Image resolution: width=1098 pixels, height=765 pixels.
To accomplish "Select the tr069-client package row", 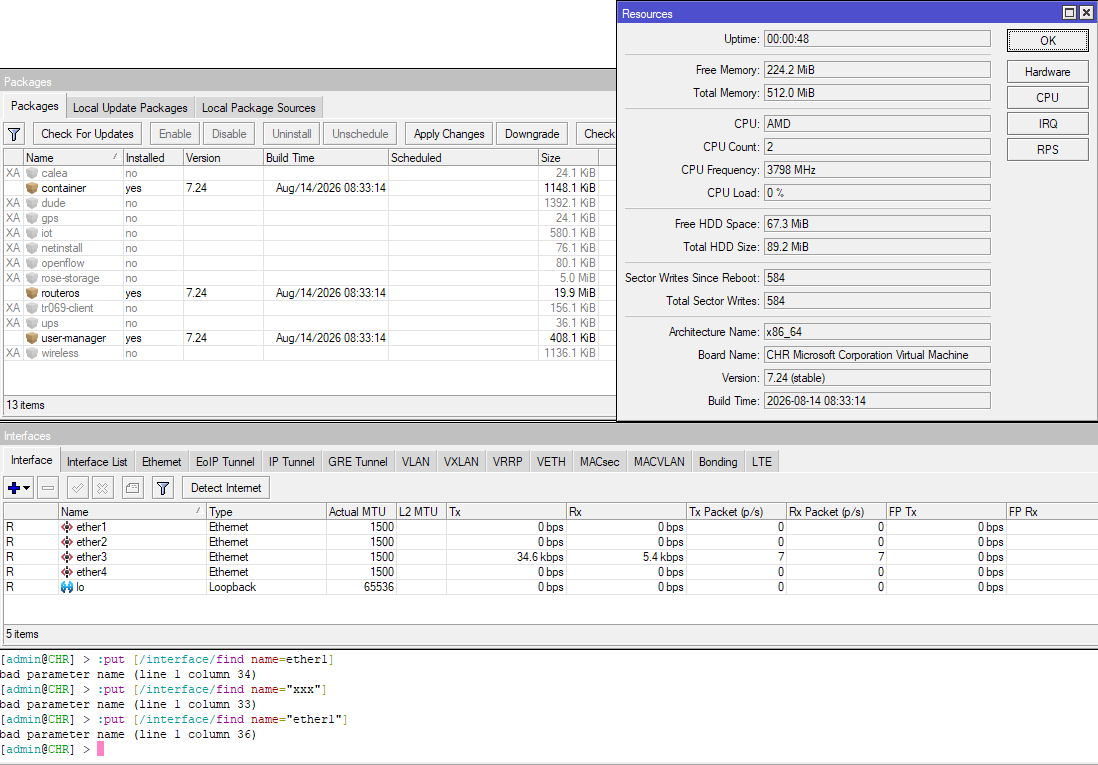I will (301, 308).
